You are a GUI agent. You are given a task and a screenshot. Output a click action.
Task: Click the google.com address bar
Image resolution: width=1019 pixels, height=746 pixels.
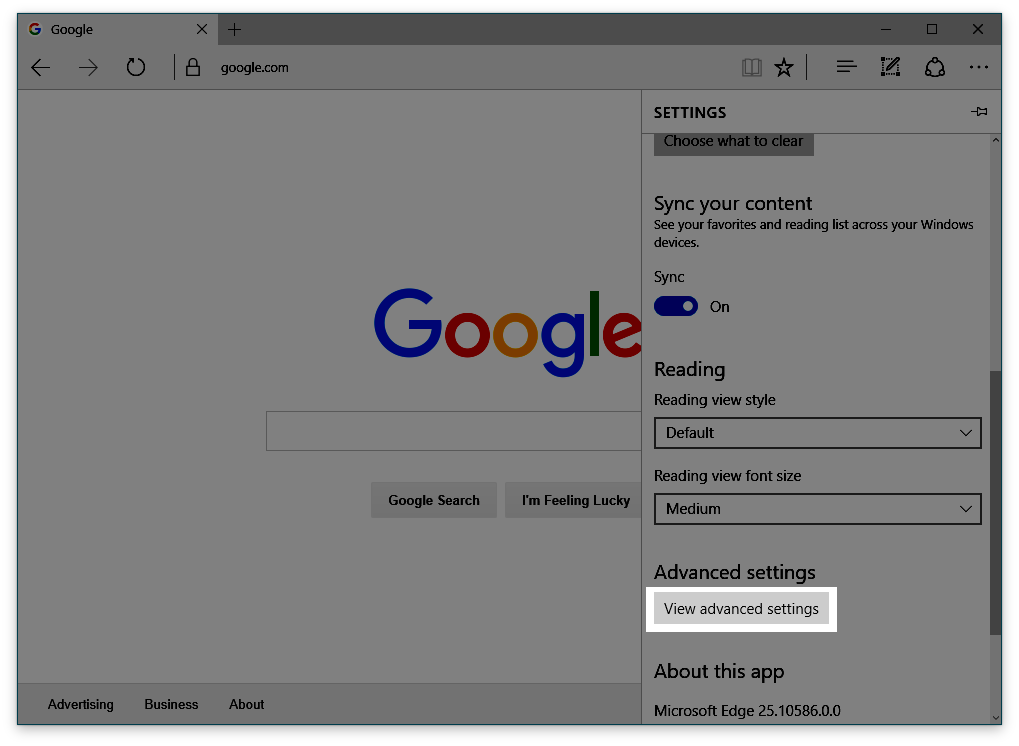254,68
